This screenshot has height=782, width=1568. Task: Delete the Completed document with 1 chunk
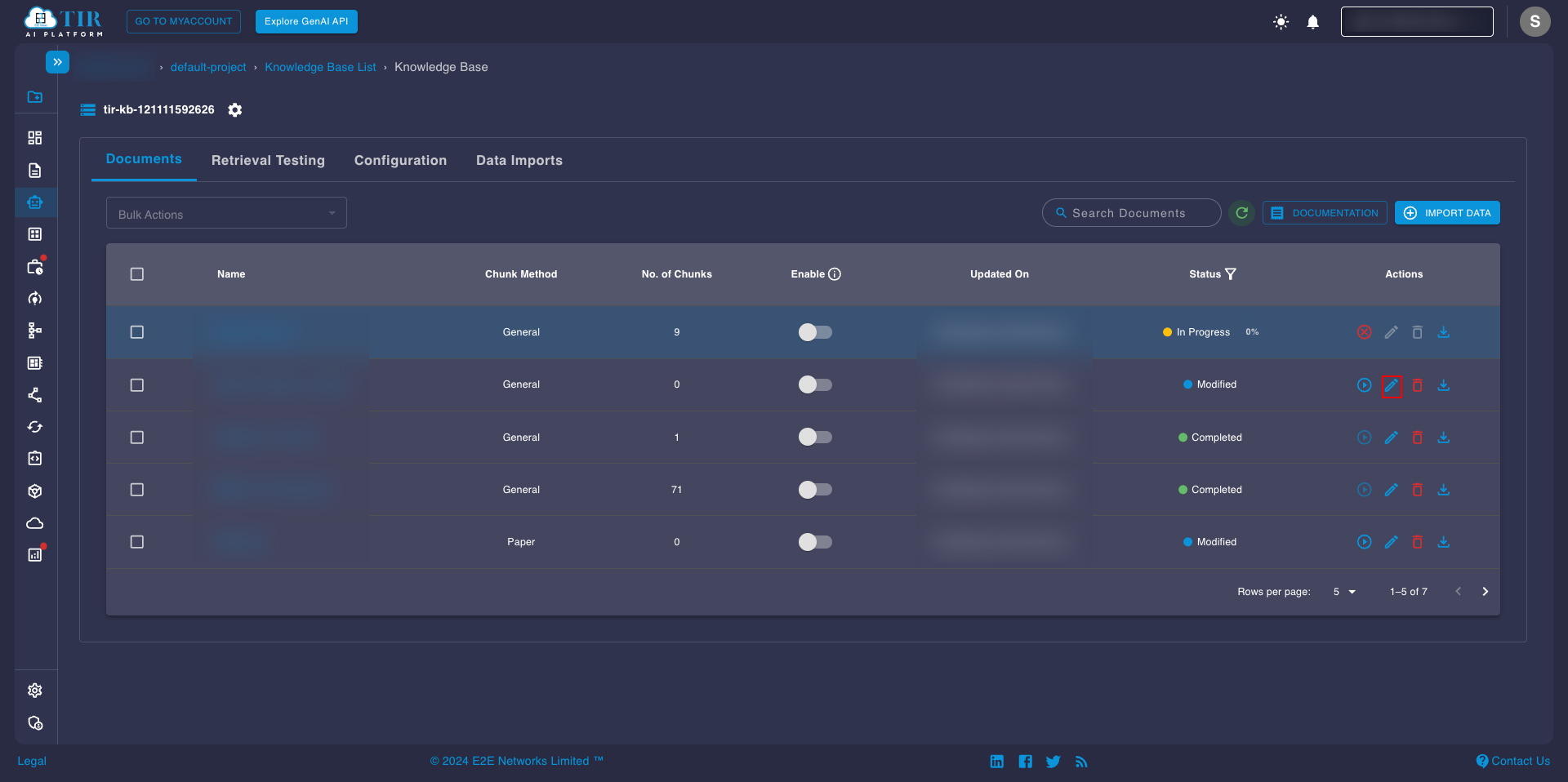(1417, 438)
